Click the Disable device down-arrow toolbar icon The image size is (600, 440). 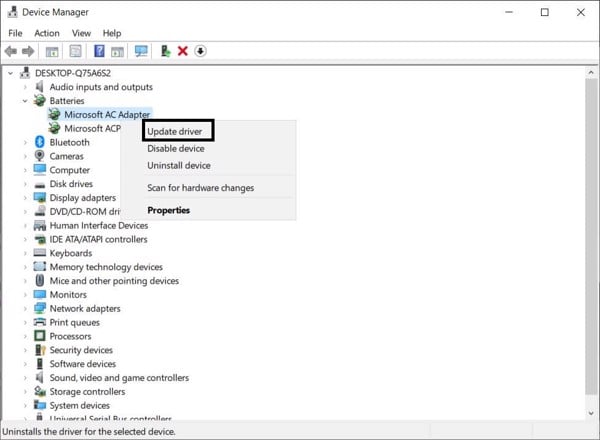click(200, 51)
